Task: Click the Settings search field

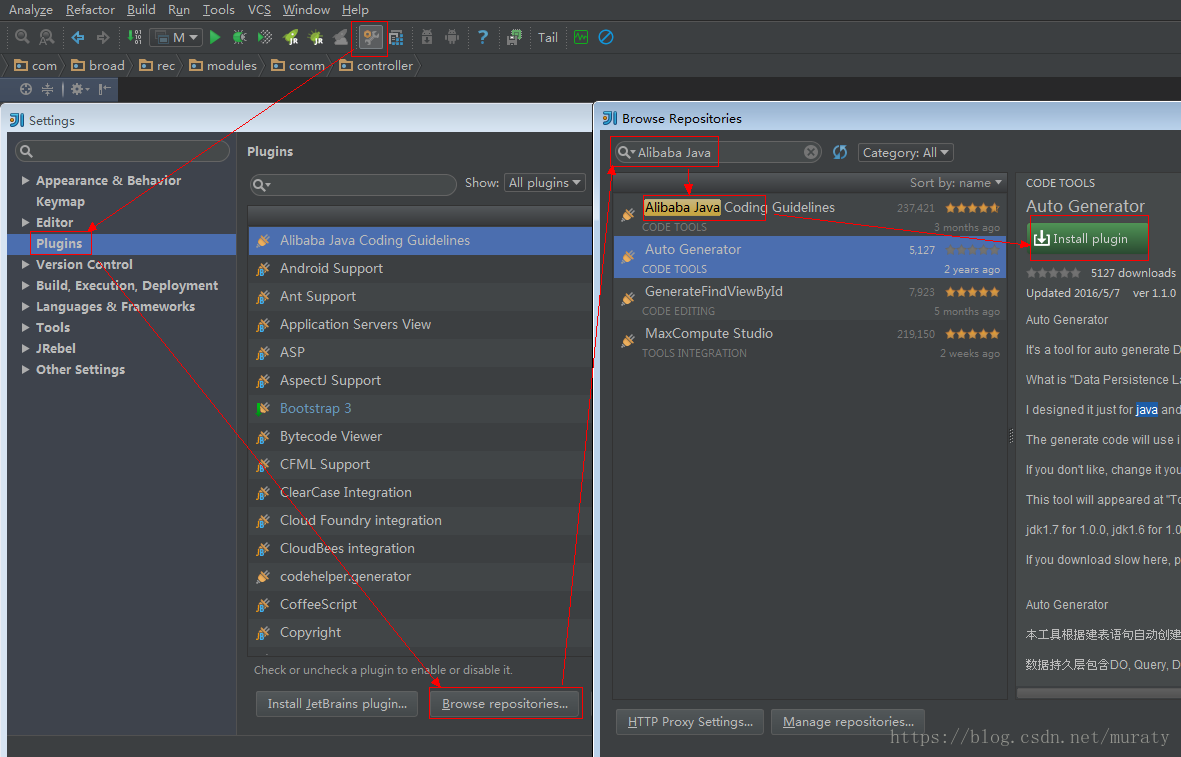Action: 122,151
